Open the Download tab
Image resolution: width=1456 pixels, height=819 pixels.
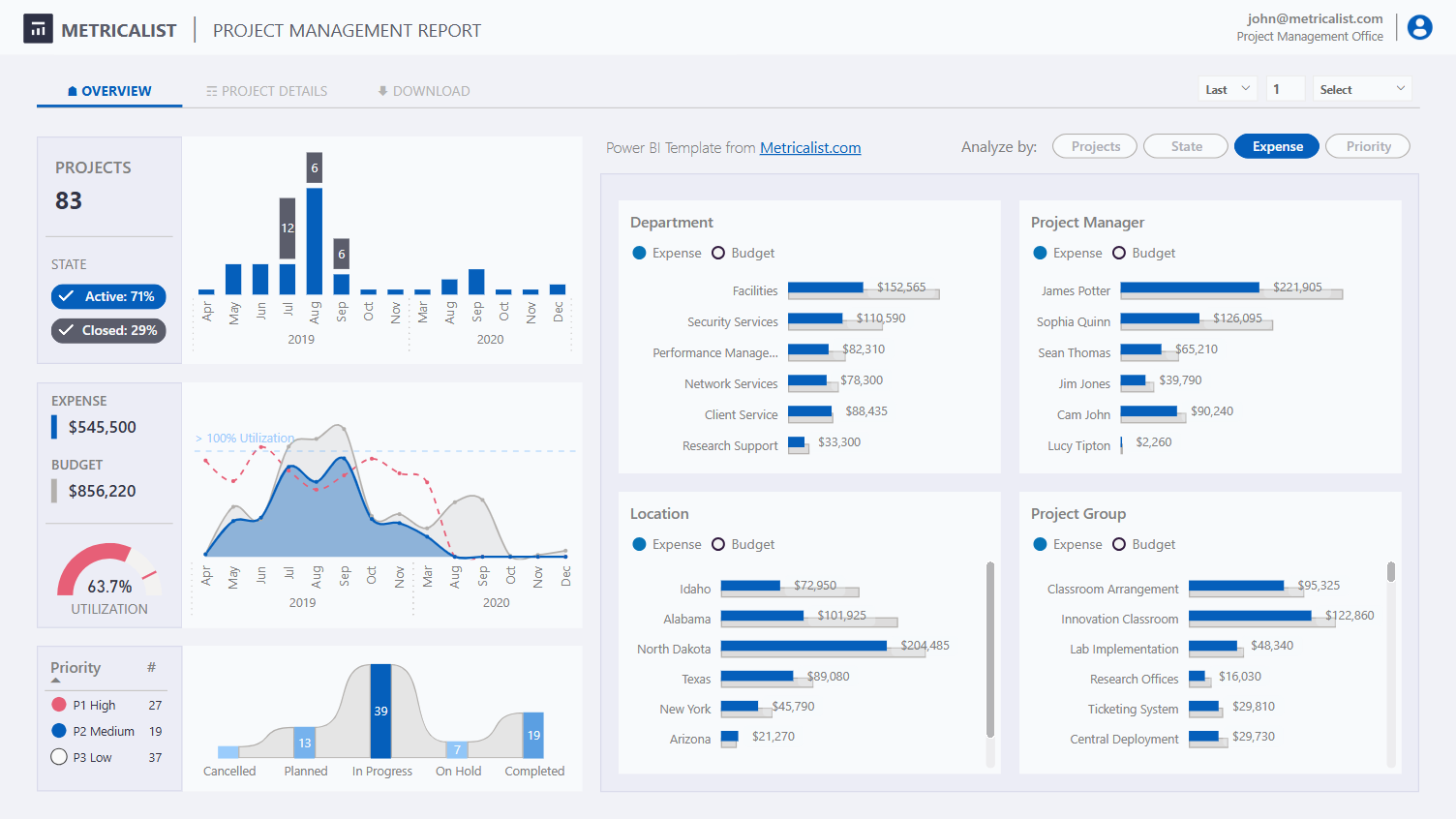[x=424, y=91]
